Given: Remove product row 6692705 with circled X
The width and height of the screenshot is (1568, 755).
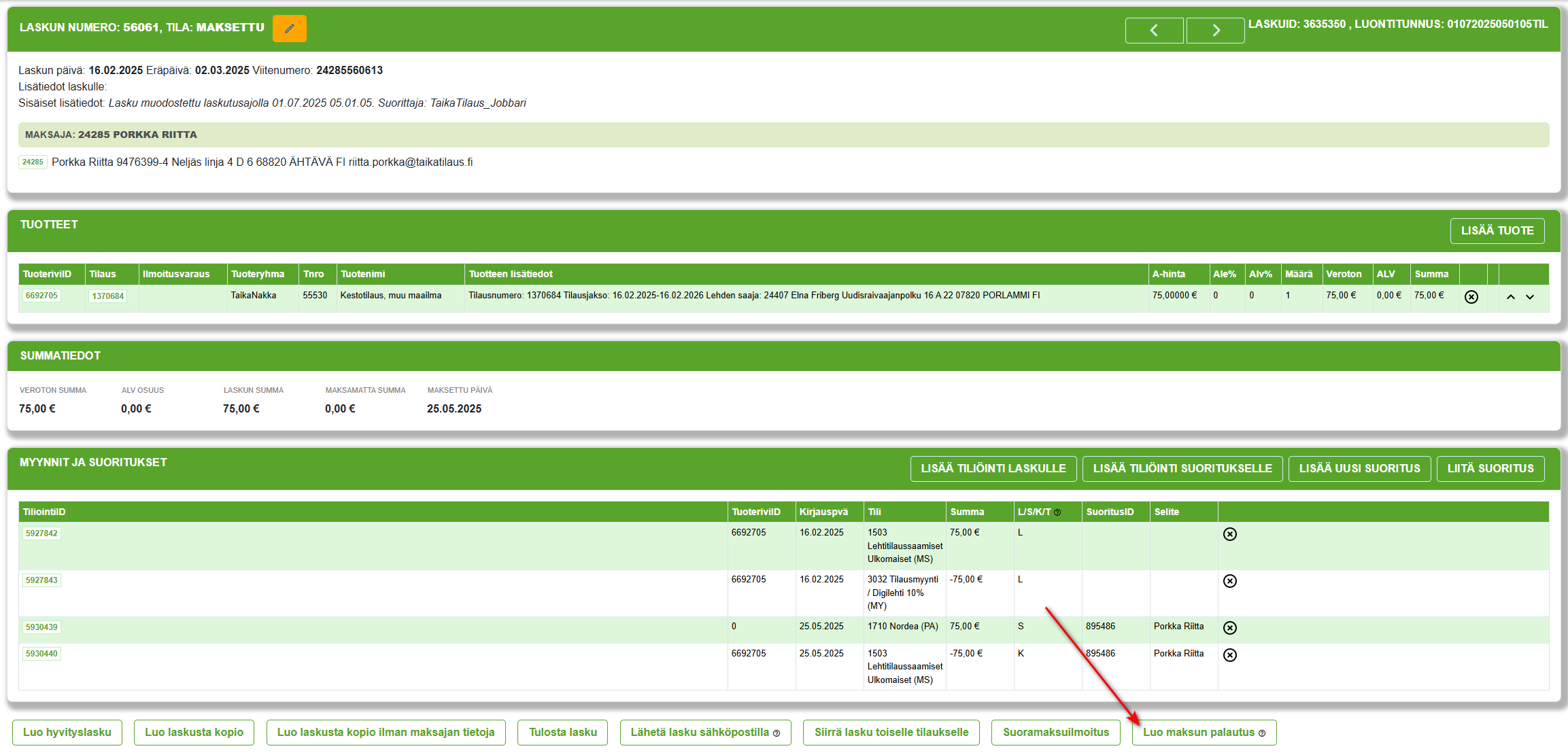Looking at the screenshot, I should click(1471, 297).
